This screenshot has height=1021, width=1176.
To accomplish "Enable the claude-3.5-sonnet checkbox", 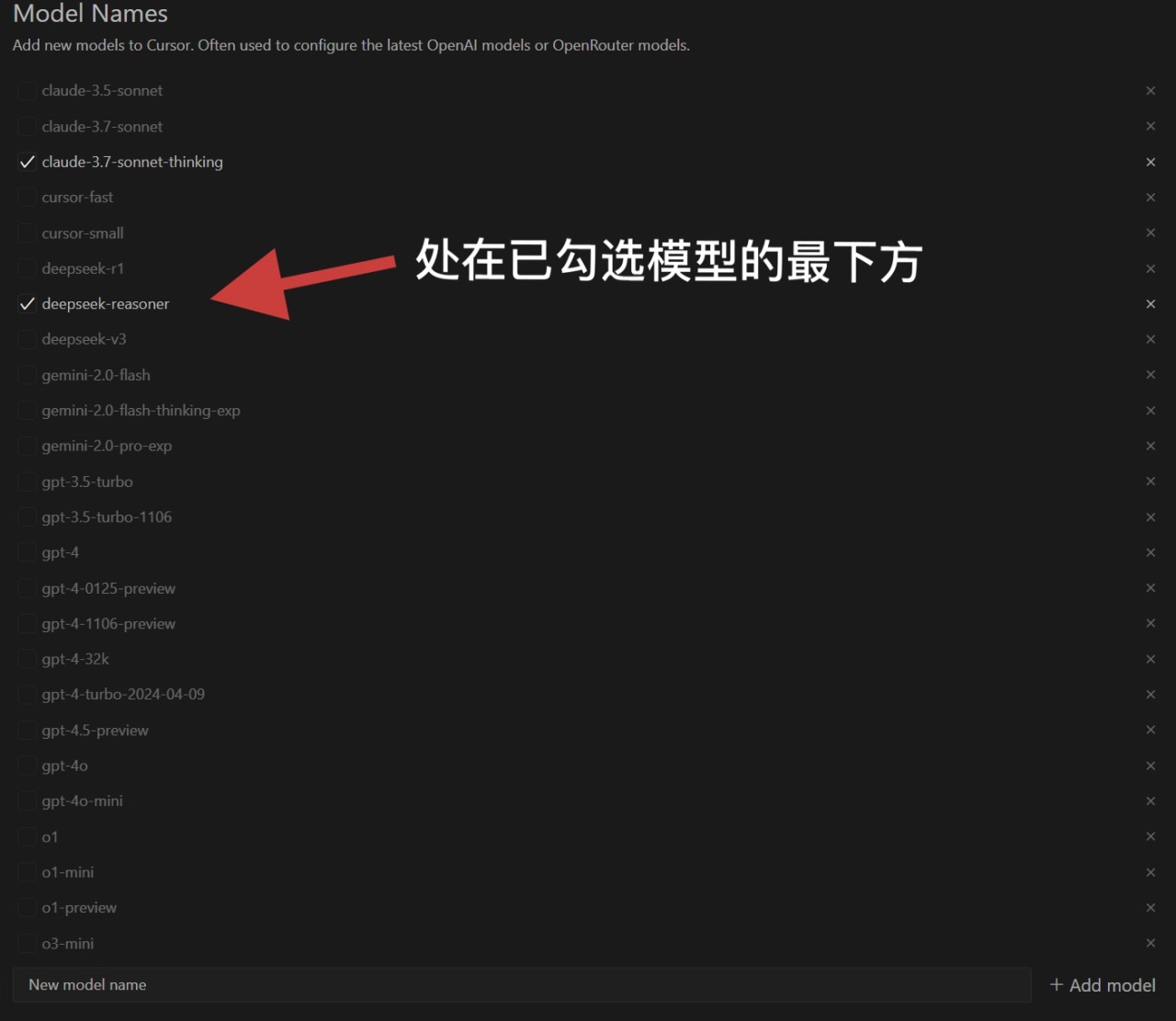I will click(x=27, y=91).
